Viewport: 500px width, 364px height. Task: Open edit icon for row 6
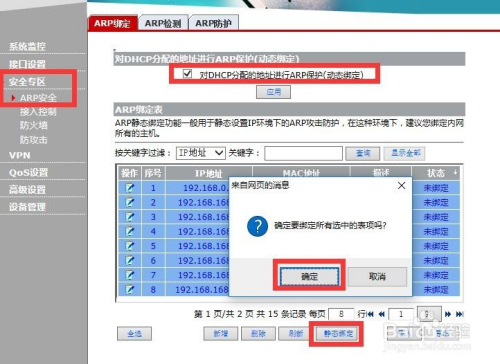[x=130, y=260]
